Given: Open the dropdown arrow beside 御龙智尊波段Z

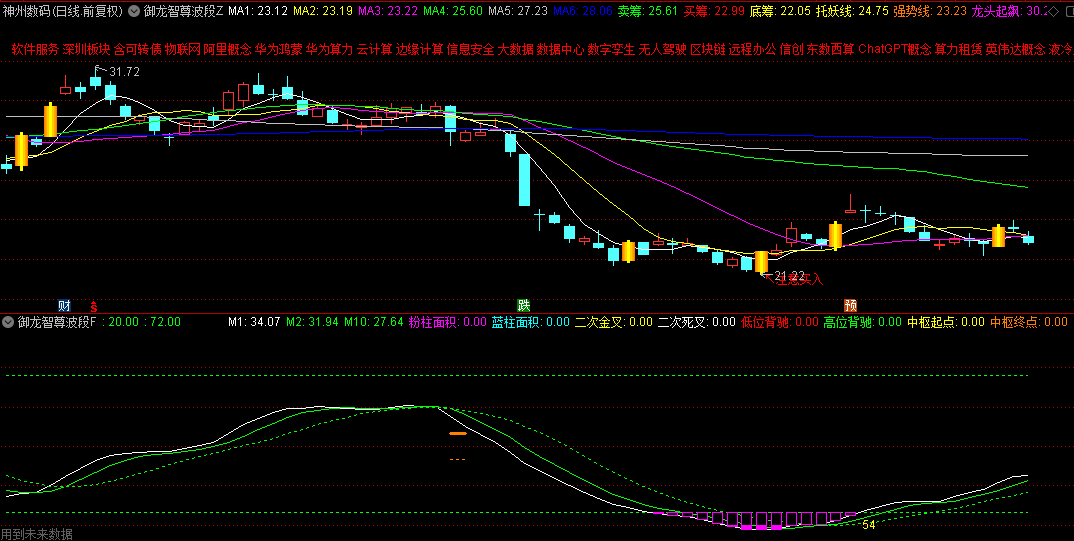Looking at the screenshot, I should tap(134, 11).
